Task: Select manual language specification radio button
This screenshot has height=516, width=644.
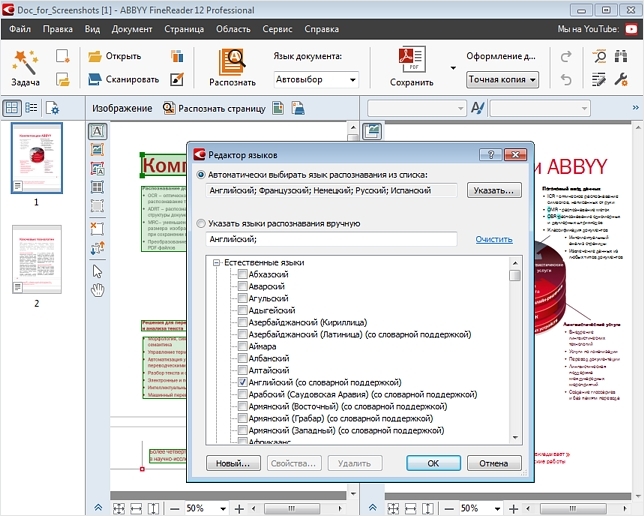Action: pyautogui.click(x=201, y=223)
